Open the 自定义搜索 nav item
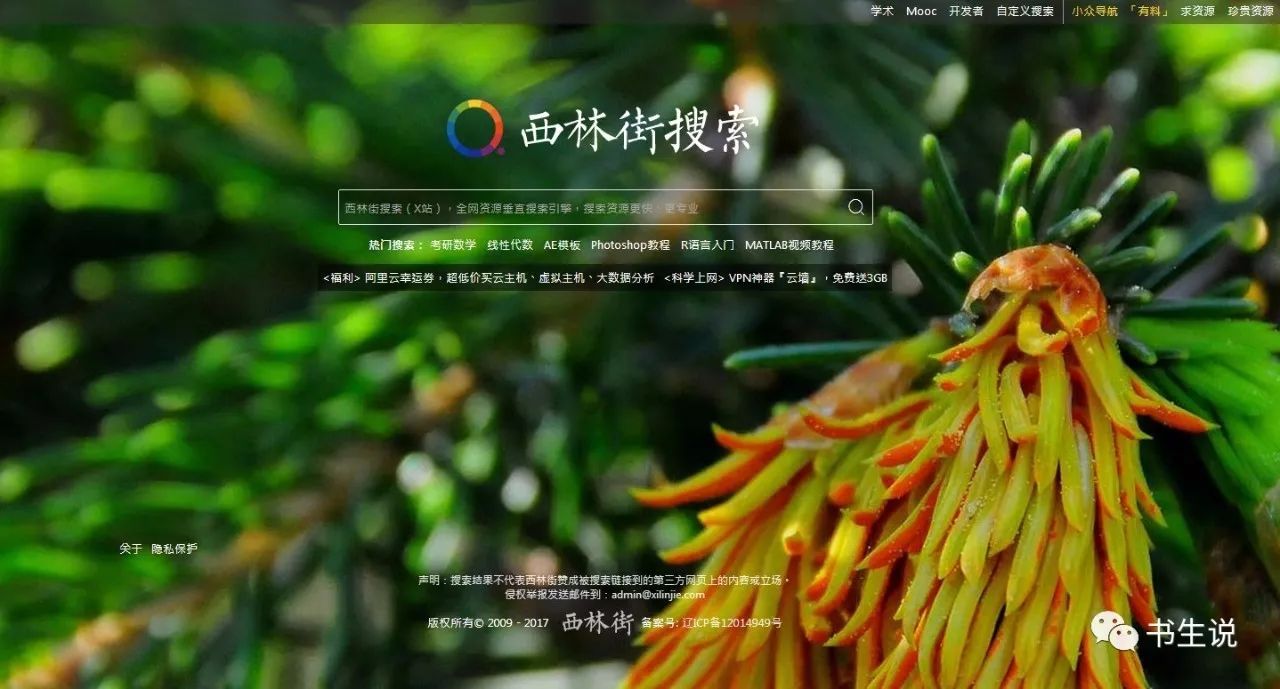The width and height of the screenshot is (1280, 689). click(x=1025, y=11)
